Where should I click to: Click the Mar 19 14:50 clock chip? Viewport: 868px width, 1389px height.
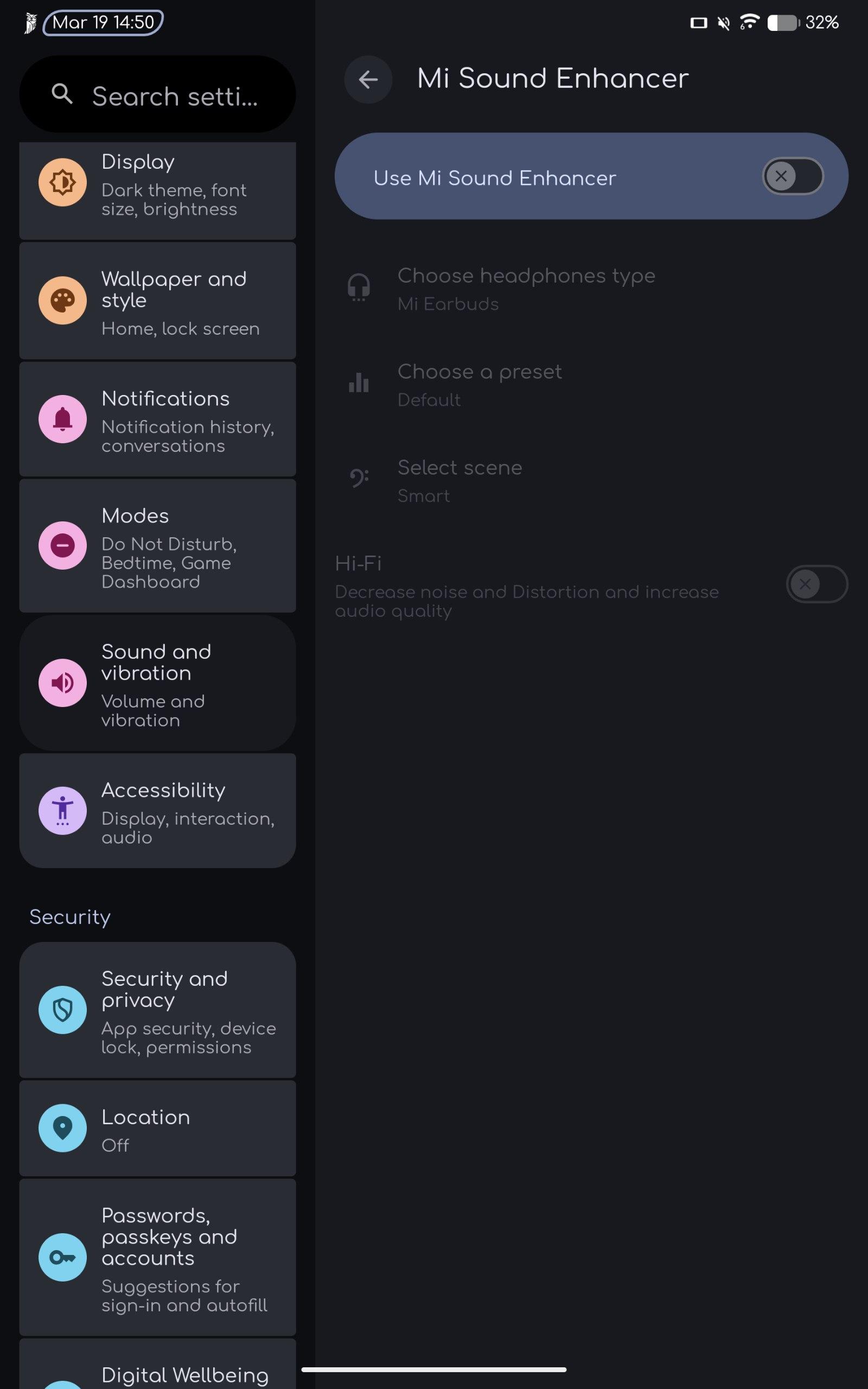click(103, 22)
